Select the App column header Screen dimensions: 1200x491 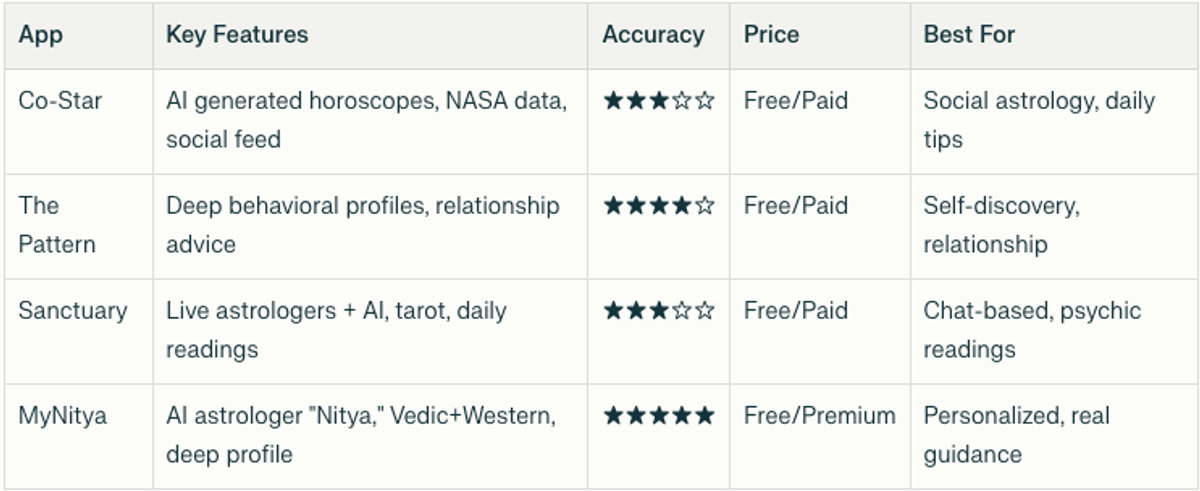(41, 35)
